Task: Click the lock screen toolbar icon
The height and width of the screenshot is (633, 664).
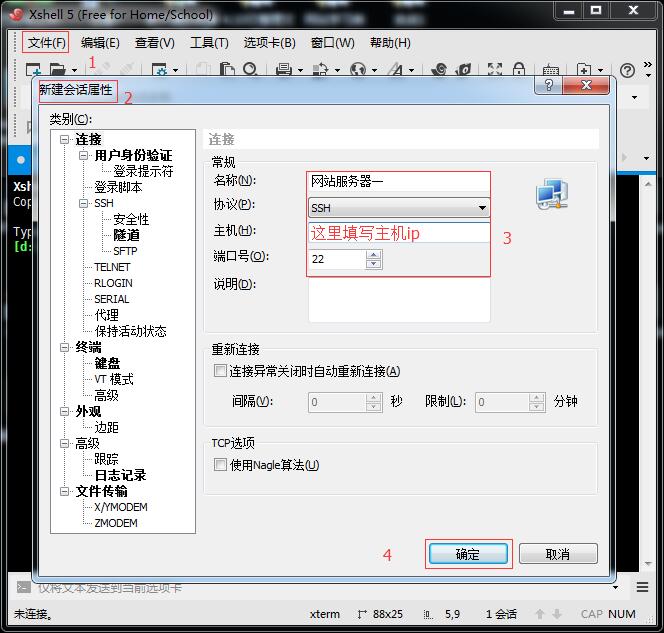Action: tap(519, 69)
